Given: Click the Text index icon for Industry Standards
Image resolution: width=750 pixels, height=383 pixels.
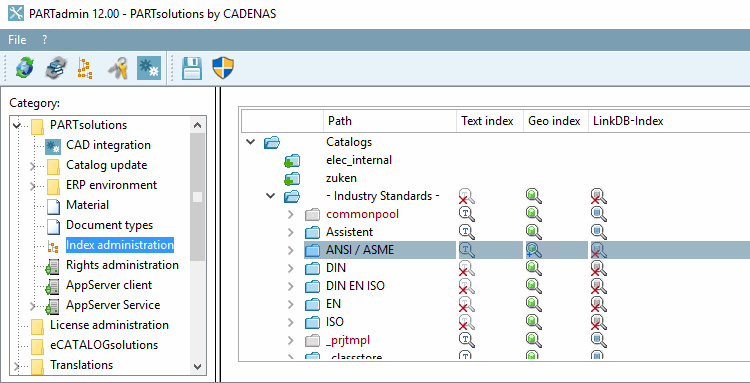Looking at the screenshot, I should coord(466,196).
